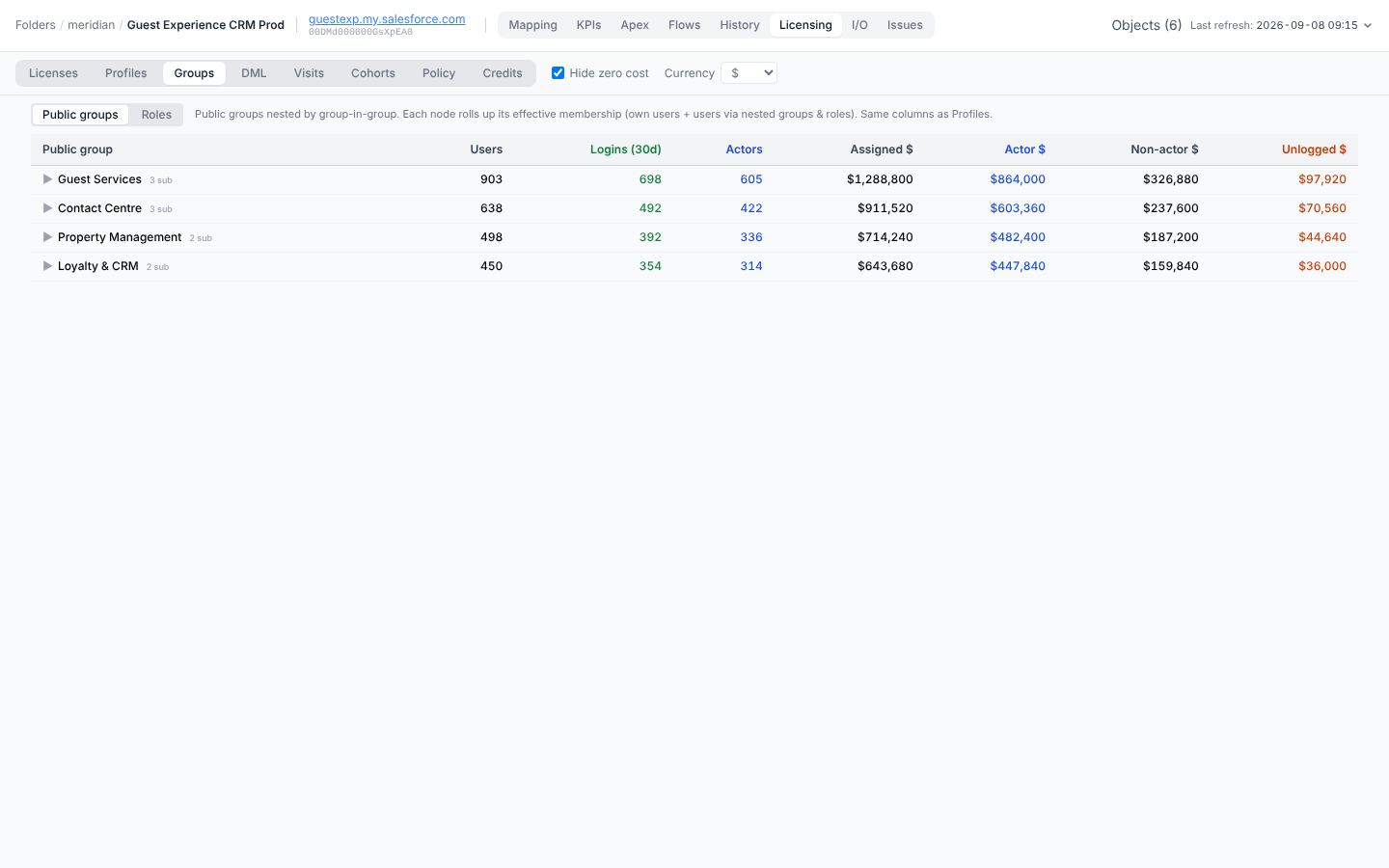
Task: Toggle the Hide zero cost checkbox
Action: click(x=558, y=73)
